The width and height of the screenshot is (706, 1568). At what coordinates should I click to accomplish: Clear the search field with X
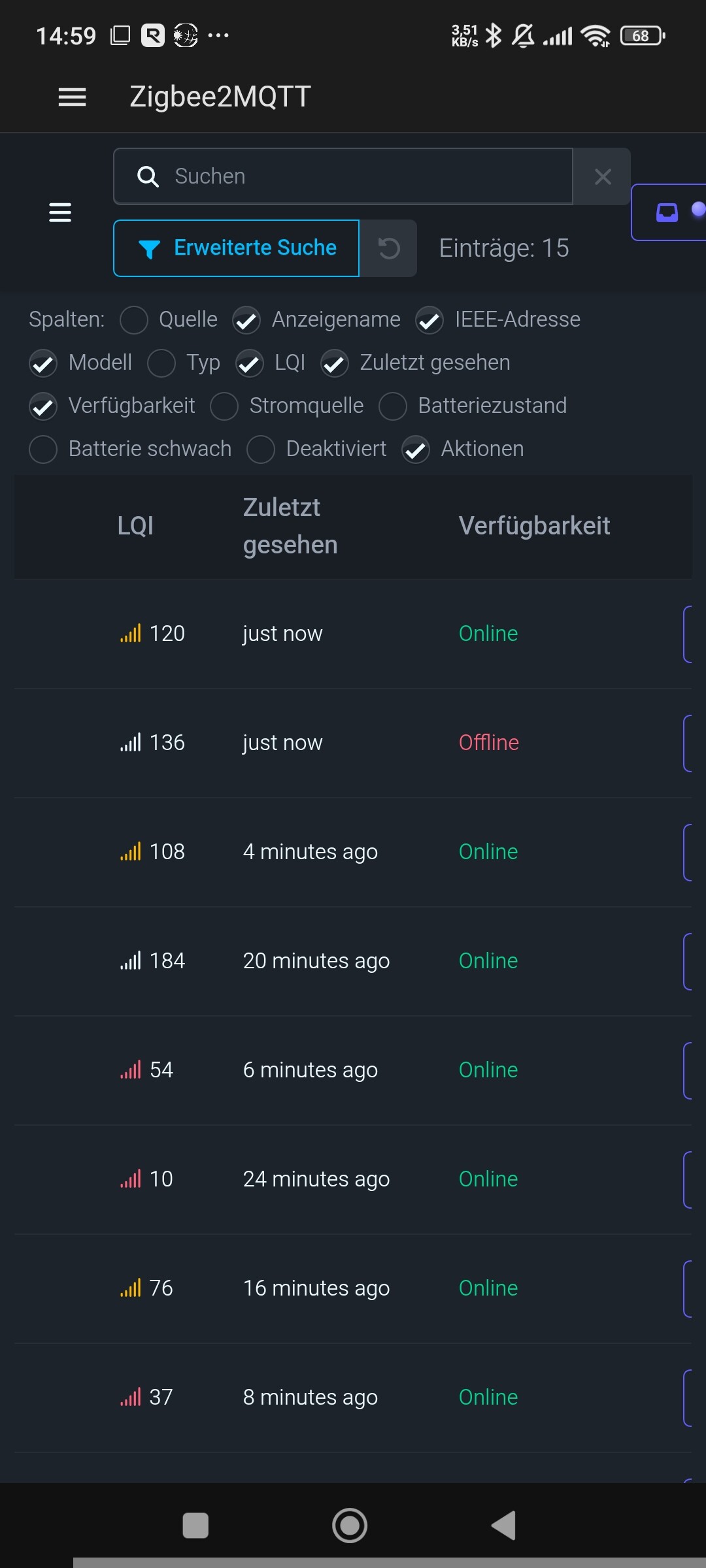point(603,176)
